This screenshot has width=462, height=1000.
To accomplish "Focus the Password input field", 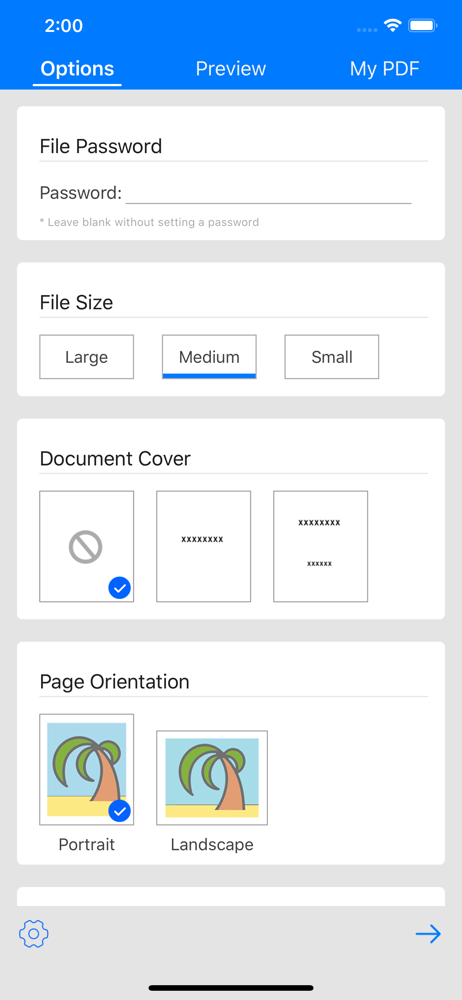I will point(268,193).
